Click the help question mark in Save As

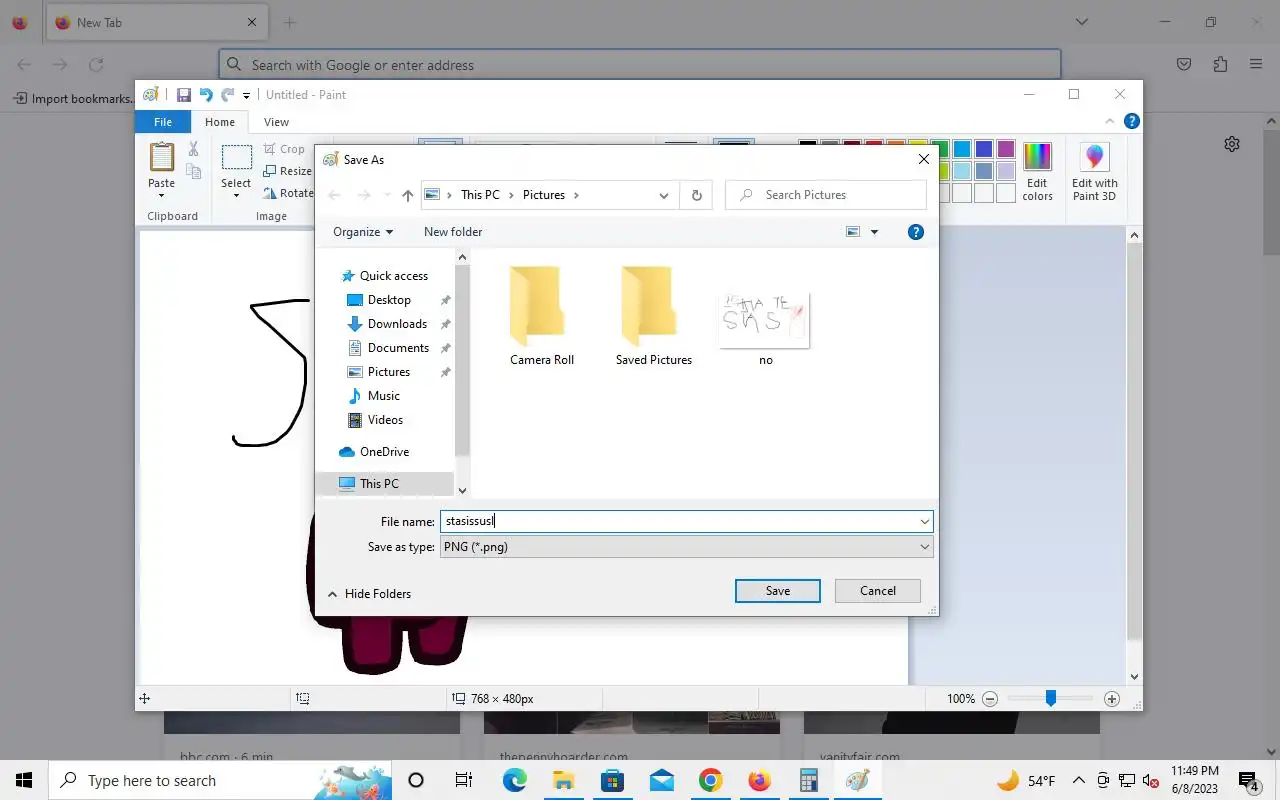915,232
